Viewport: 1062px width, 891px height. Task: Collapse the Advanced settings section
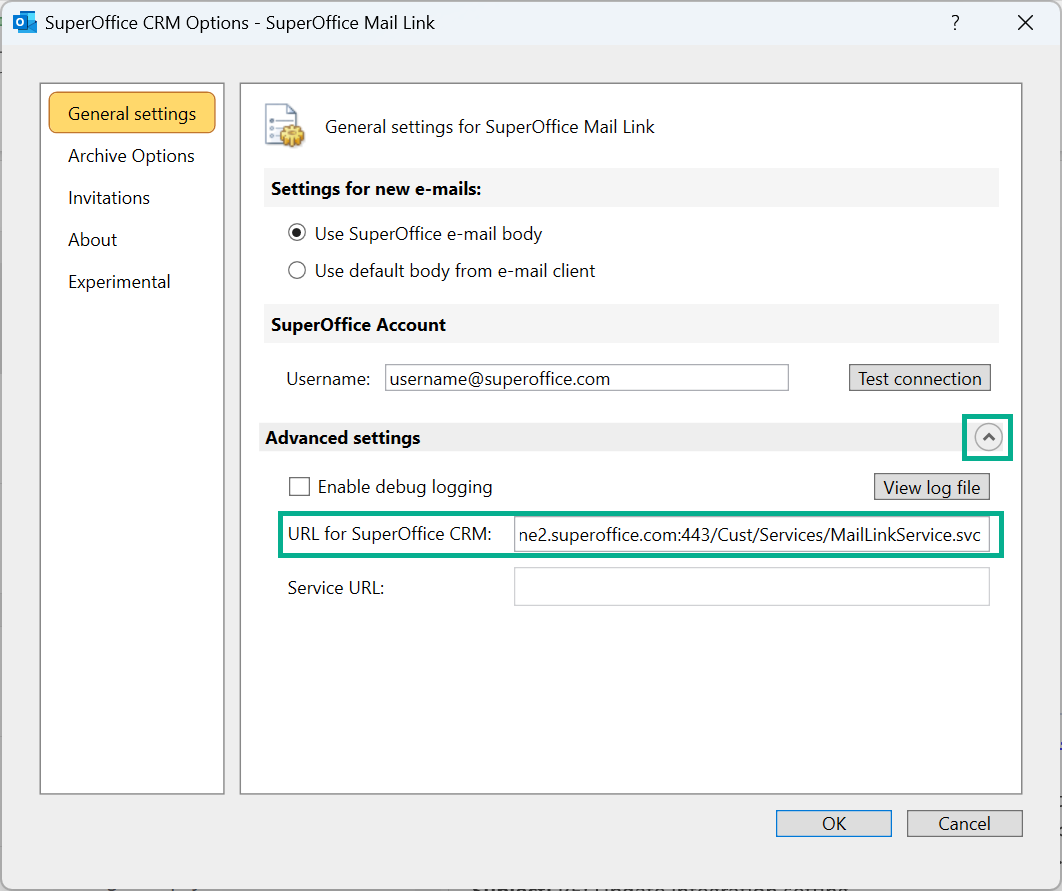[987, 437]
